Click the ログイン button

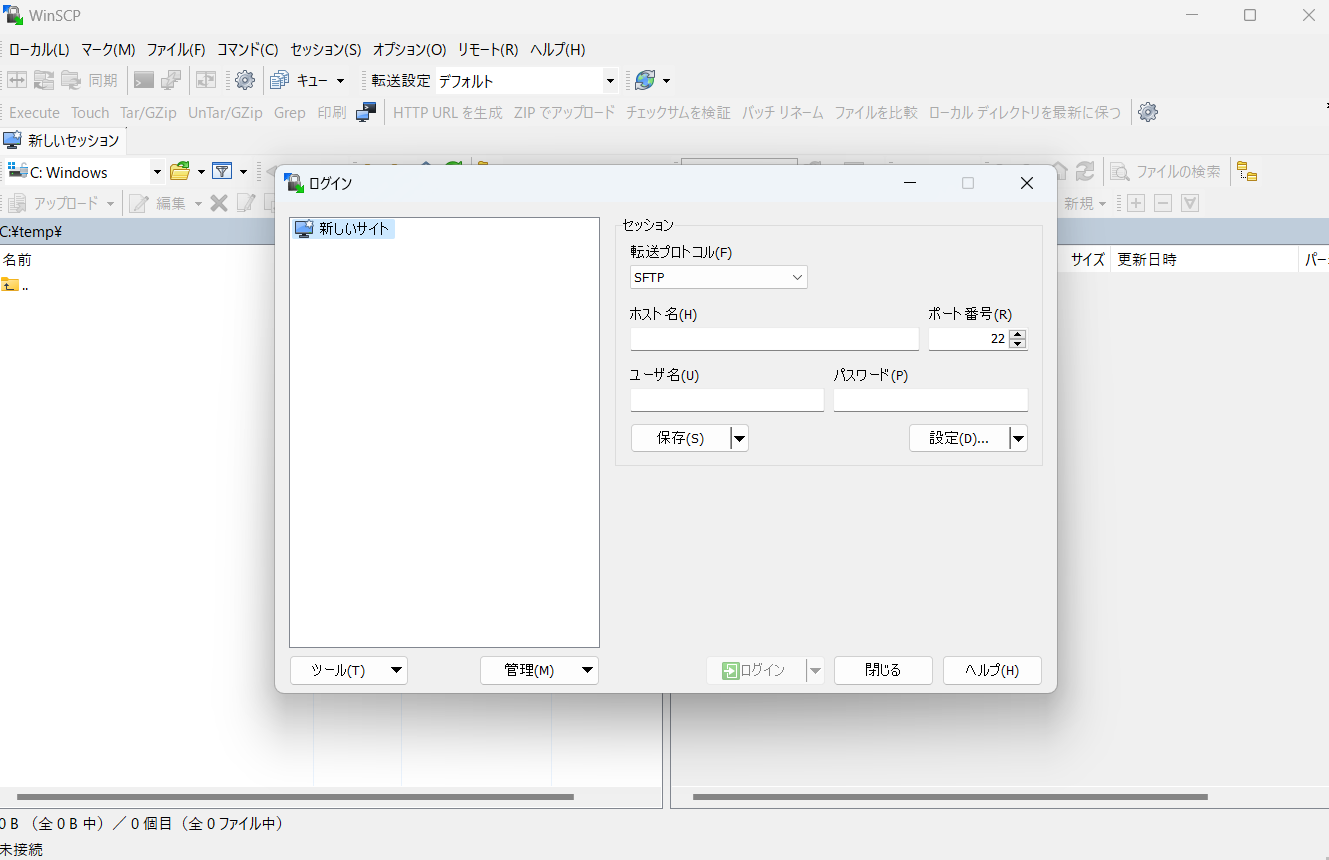757,670
